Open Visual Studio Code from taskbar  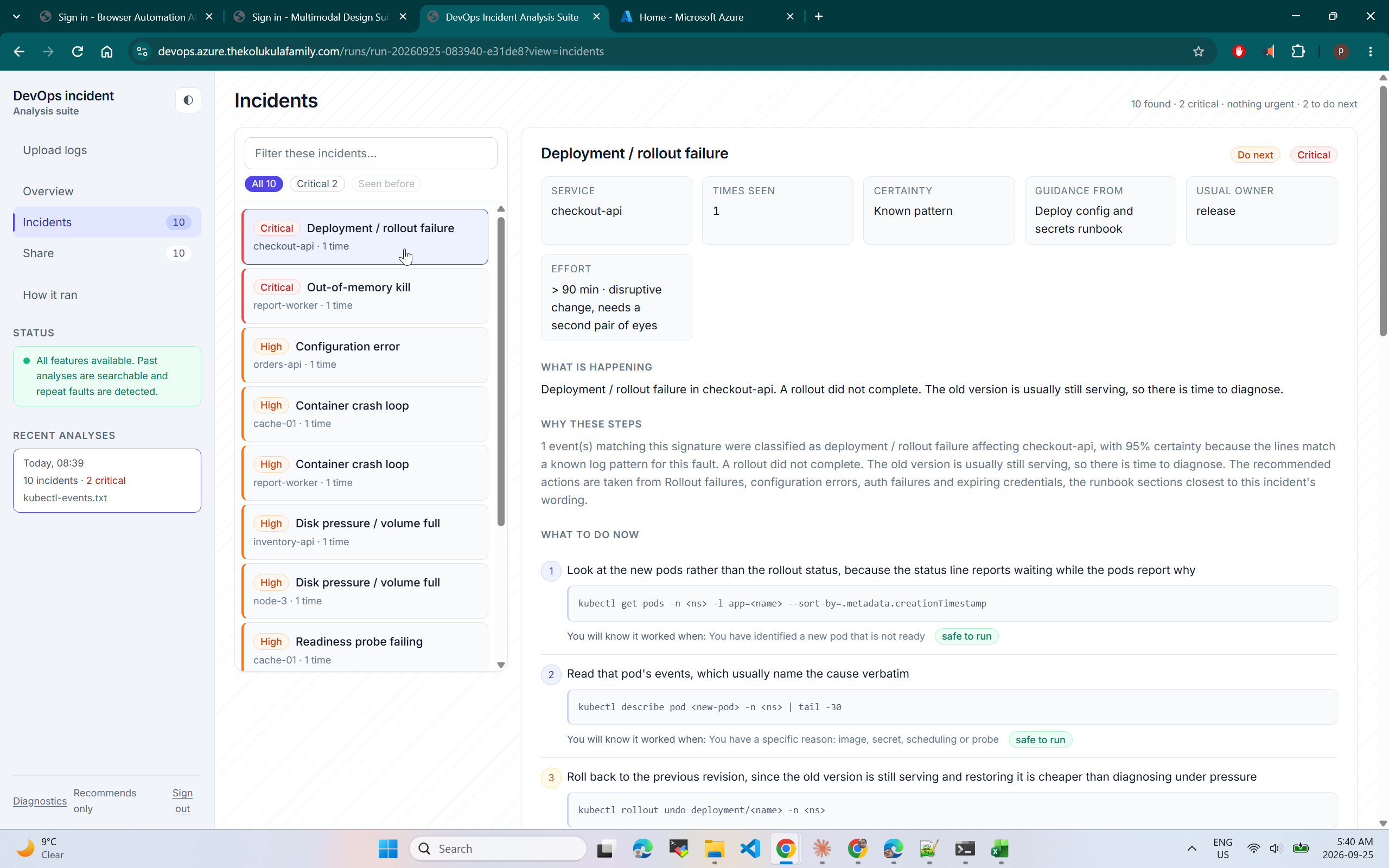click(x=750, y=848)
